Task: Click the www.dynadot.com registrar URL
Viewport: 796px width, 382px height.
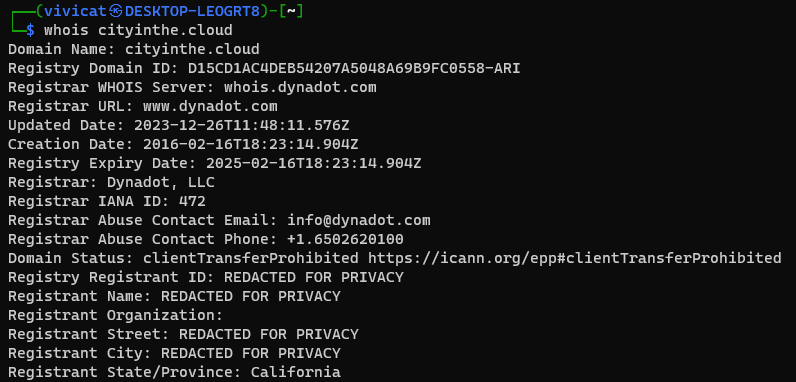Action: click(210, 107)
